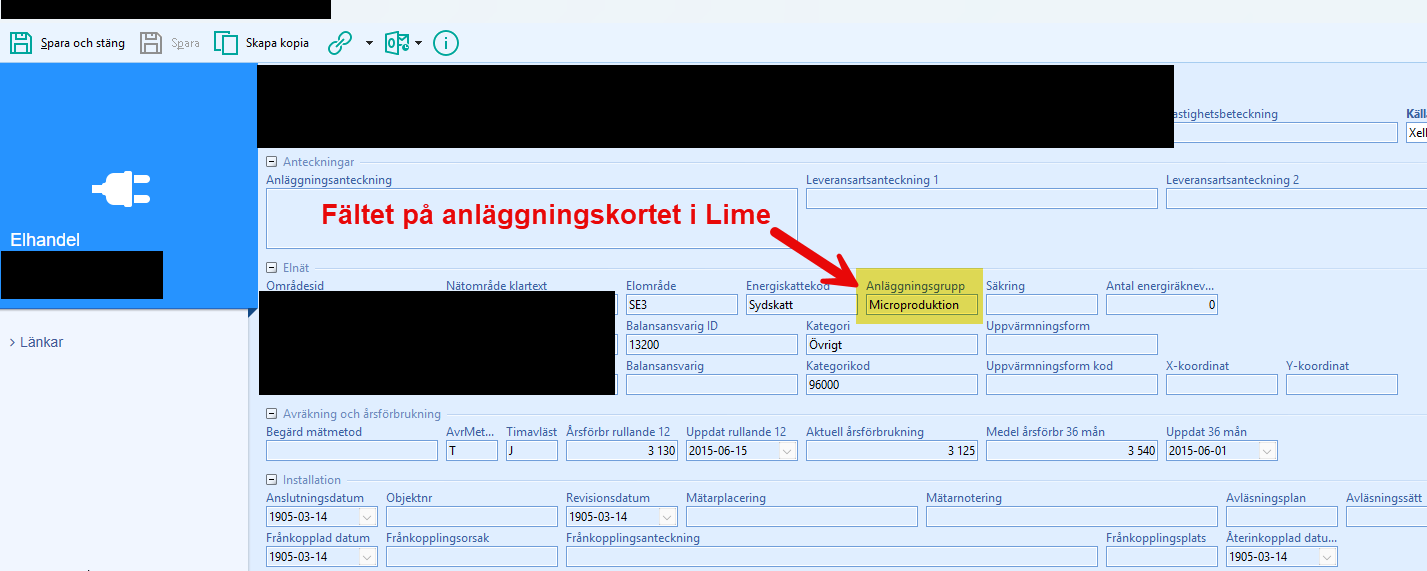The width and height of the screenshot is (1427, 571).
Task: Click the Spara och stäng save icon
Action: point(21,43)
